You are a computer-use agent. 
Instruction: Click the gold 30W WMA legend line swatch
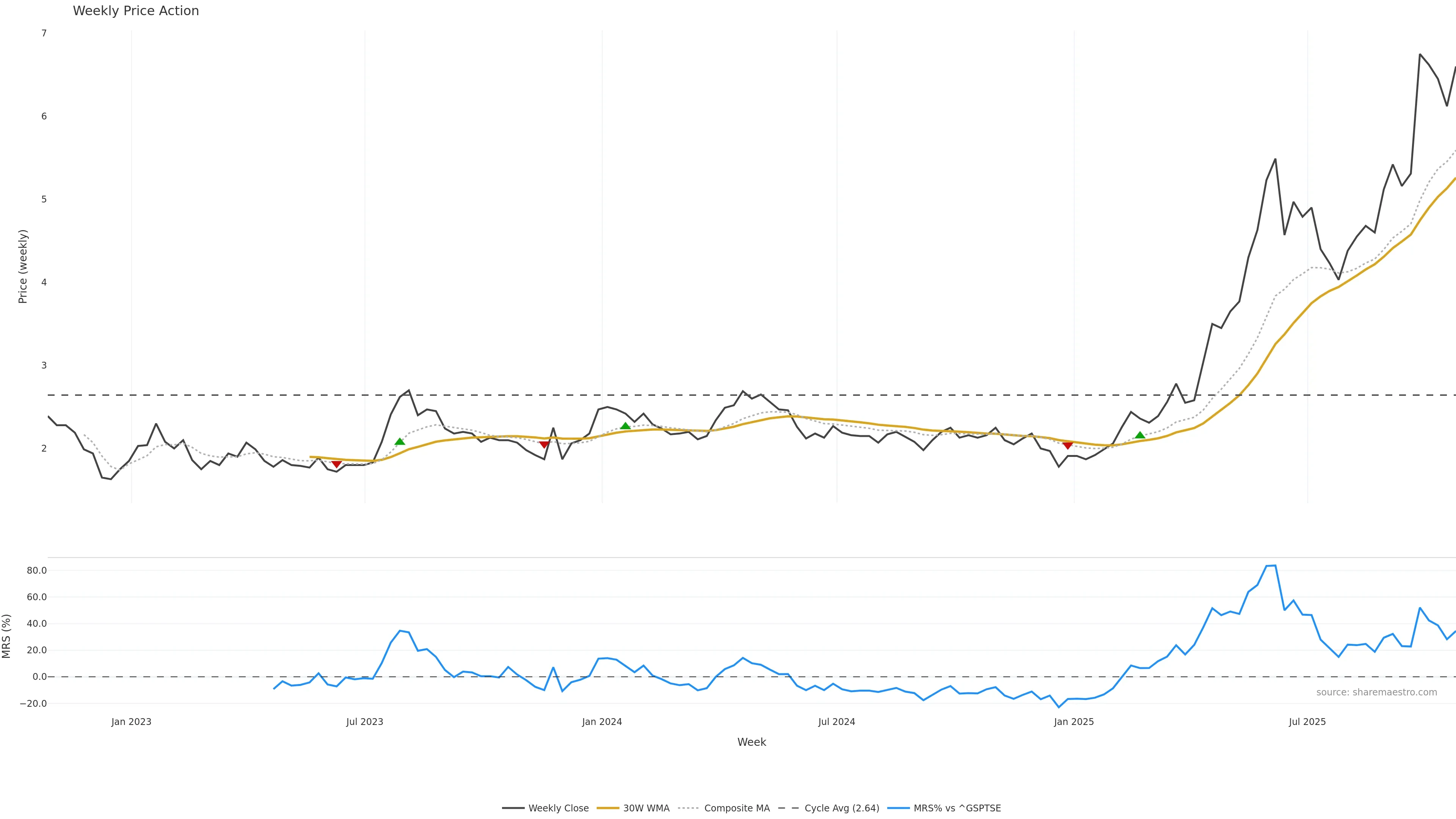coord(608,808)
